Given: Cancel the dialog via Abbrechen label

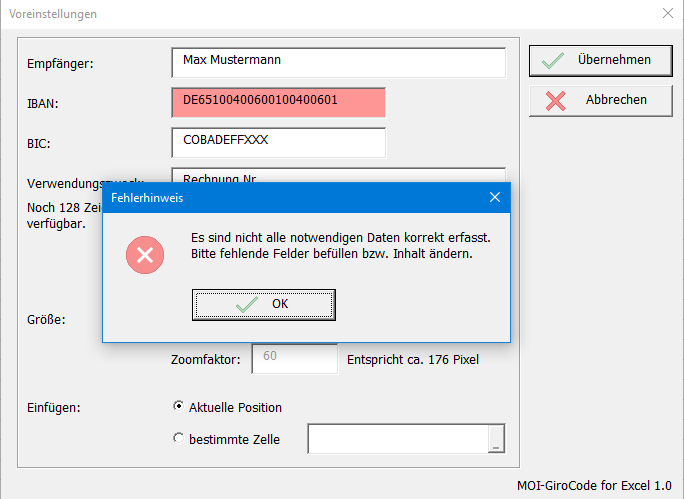Looking at the screenshot, I should pos(616,100).
